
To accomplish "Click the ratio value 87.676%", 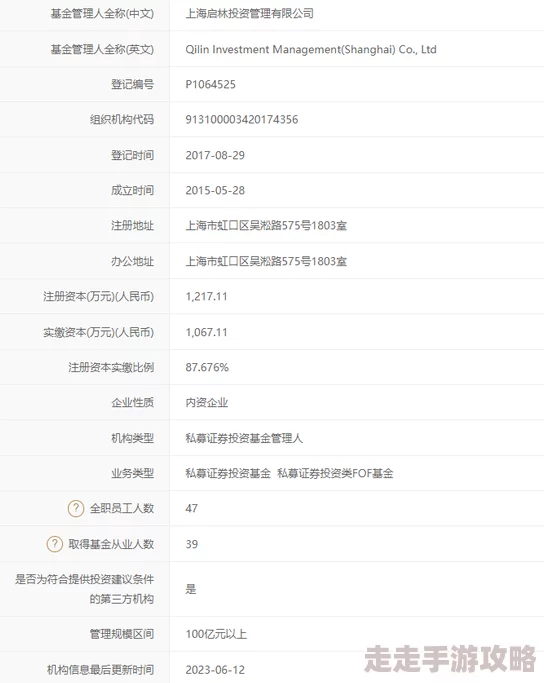I will (x=207, y=367).
